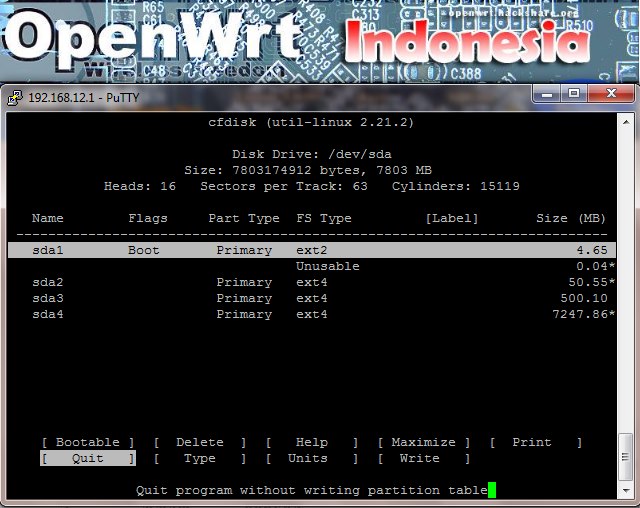This screenshot has width=640, height=508.
Task: Maximize the PuTTY window
Action: point(573,94)
